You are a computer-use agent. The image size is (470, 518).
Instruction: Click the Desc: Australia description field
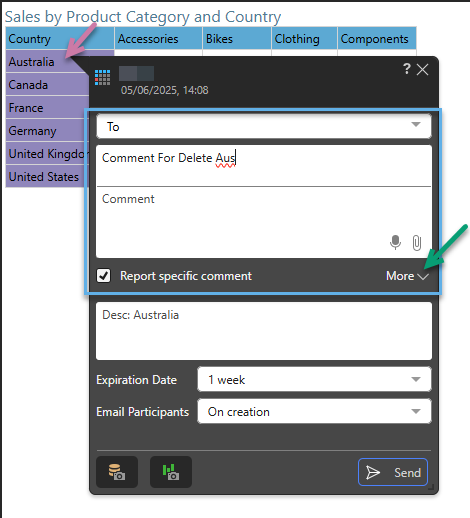(x=264, y=331)
